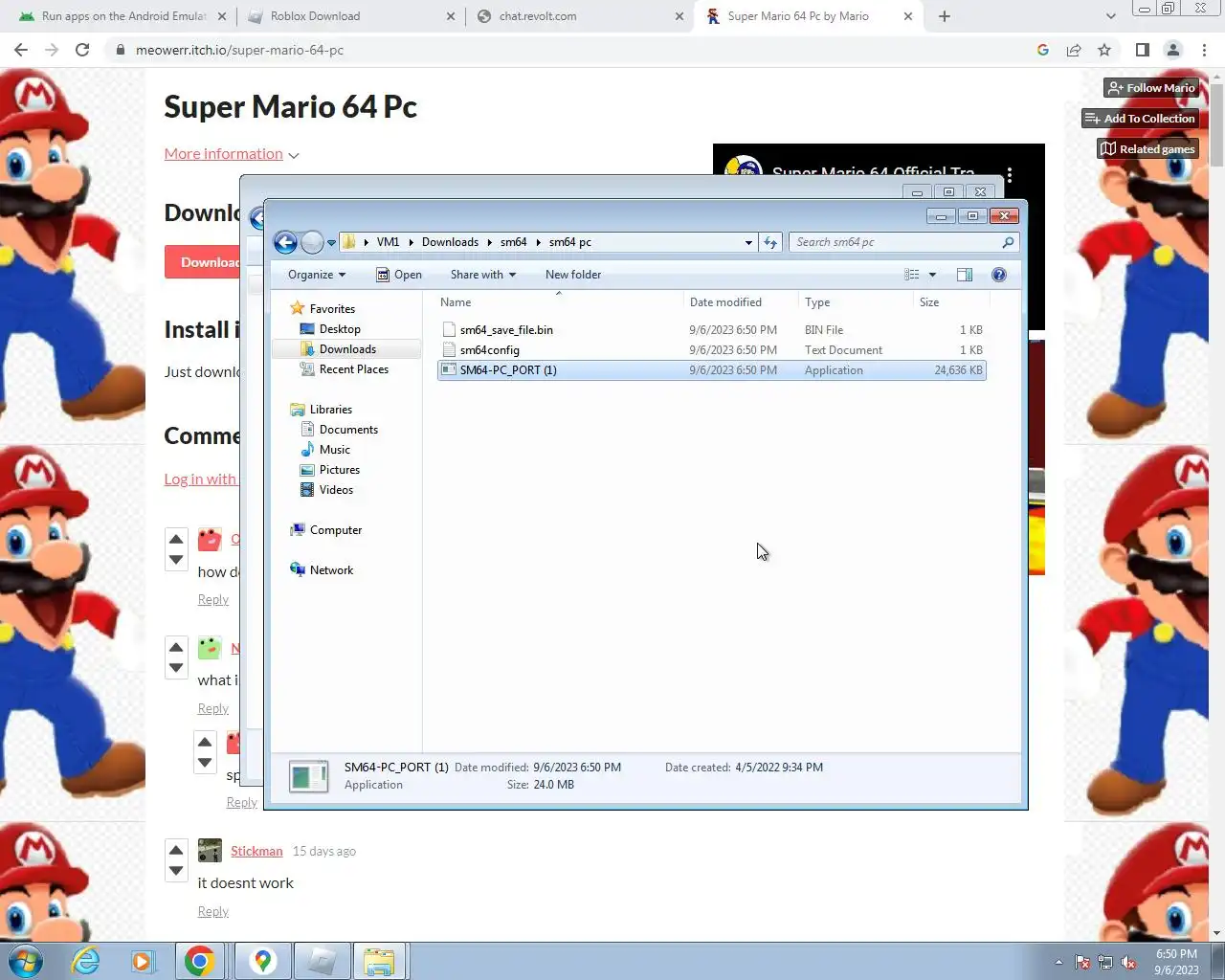Click the Explorer Forward arrow button
Viewport: 1225px width, 980px height.
click(x=312, y=242)
